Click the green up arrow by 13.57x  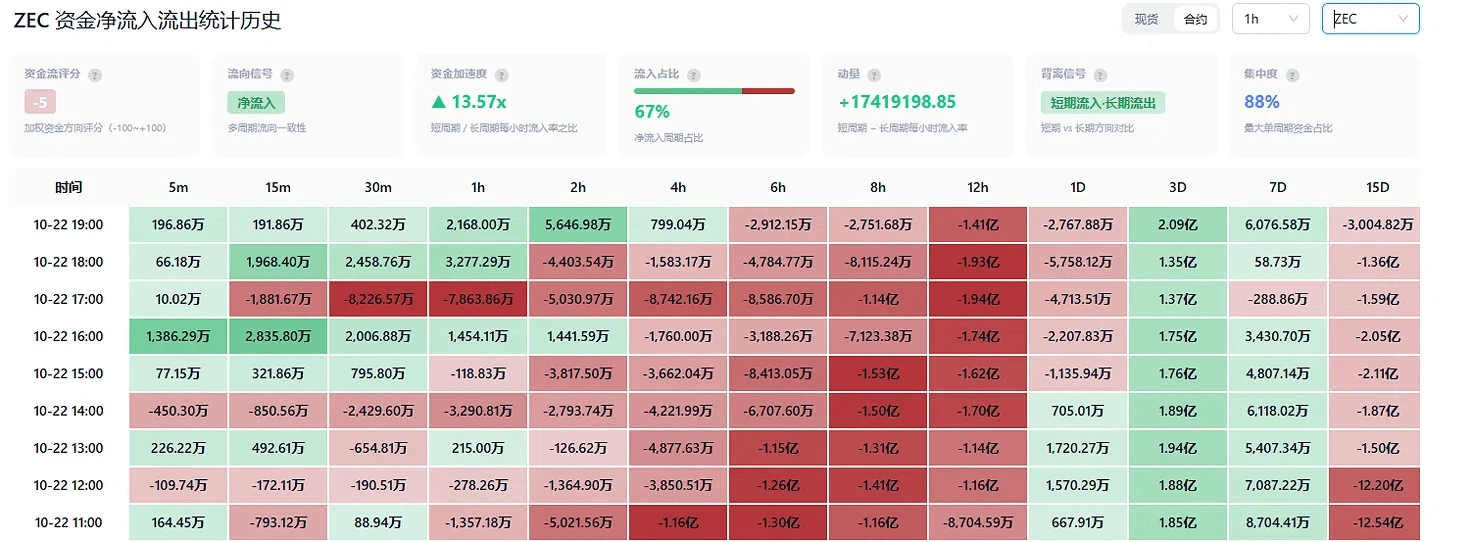[438, 102]
